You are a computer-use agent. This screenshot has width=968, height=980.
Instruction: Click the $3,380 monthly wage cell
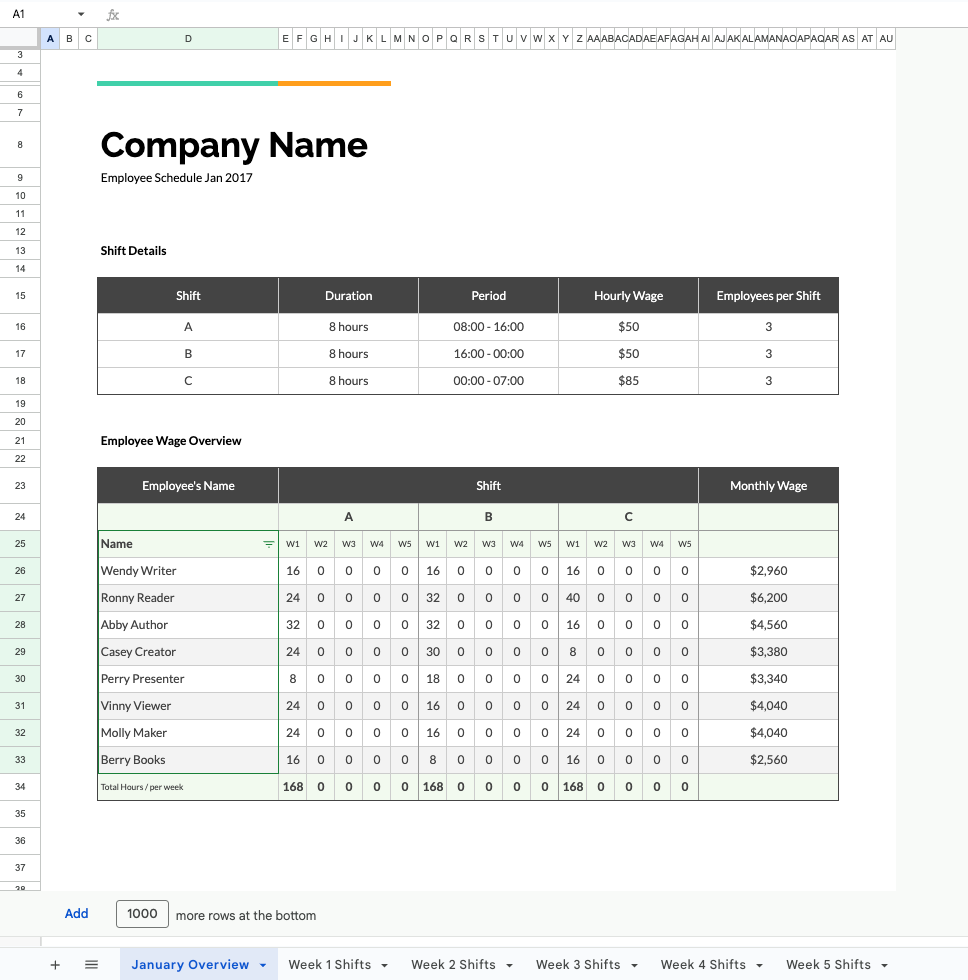click(768, 651)
